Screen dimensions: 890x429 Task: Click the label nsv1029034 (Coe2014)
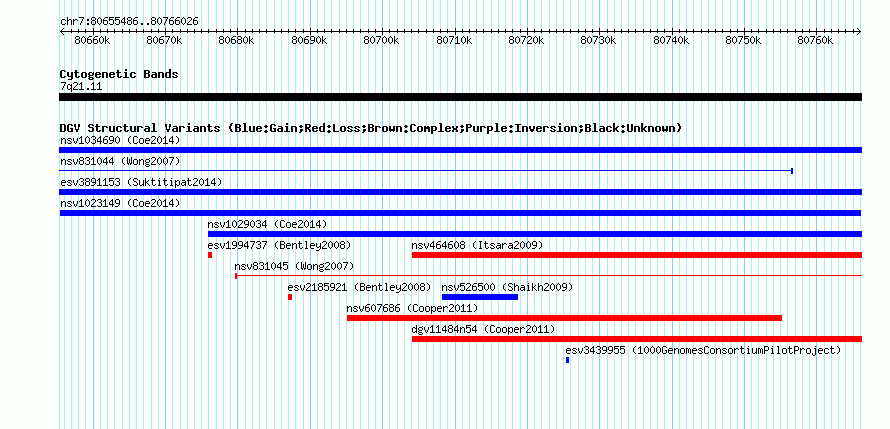click(267, 224)
